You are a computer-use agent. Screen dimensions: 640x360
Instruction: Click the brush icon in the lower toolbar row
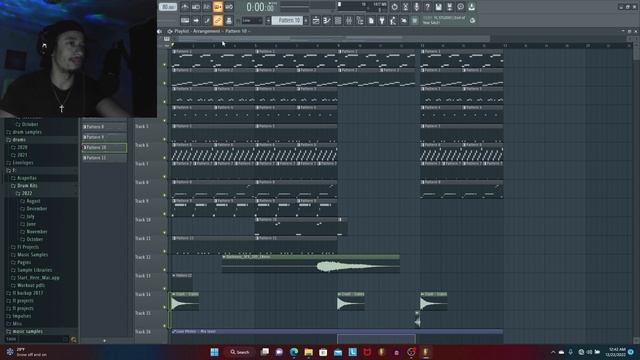tap(207, 20)
